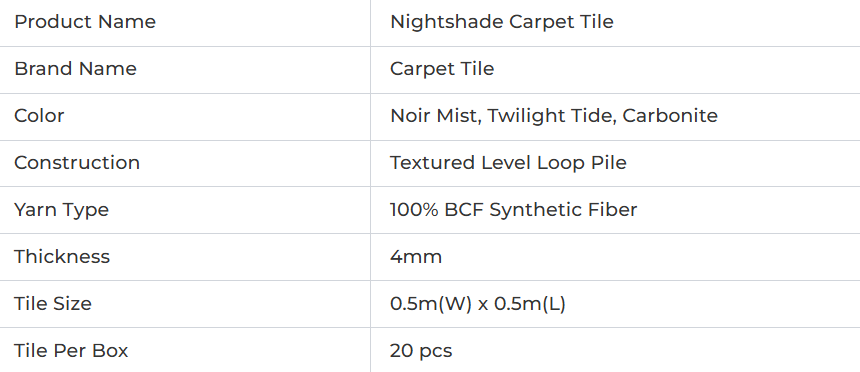Click the Thickness label

point(62,257)
